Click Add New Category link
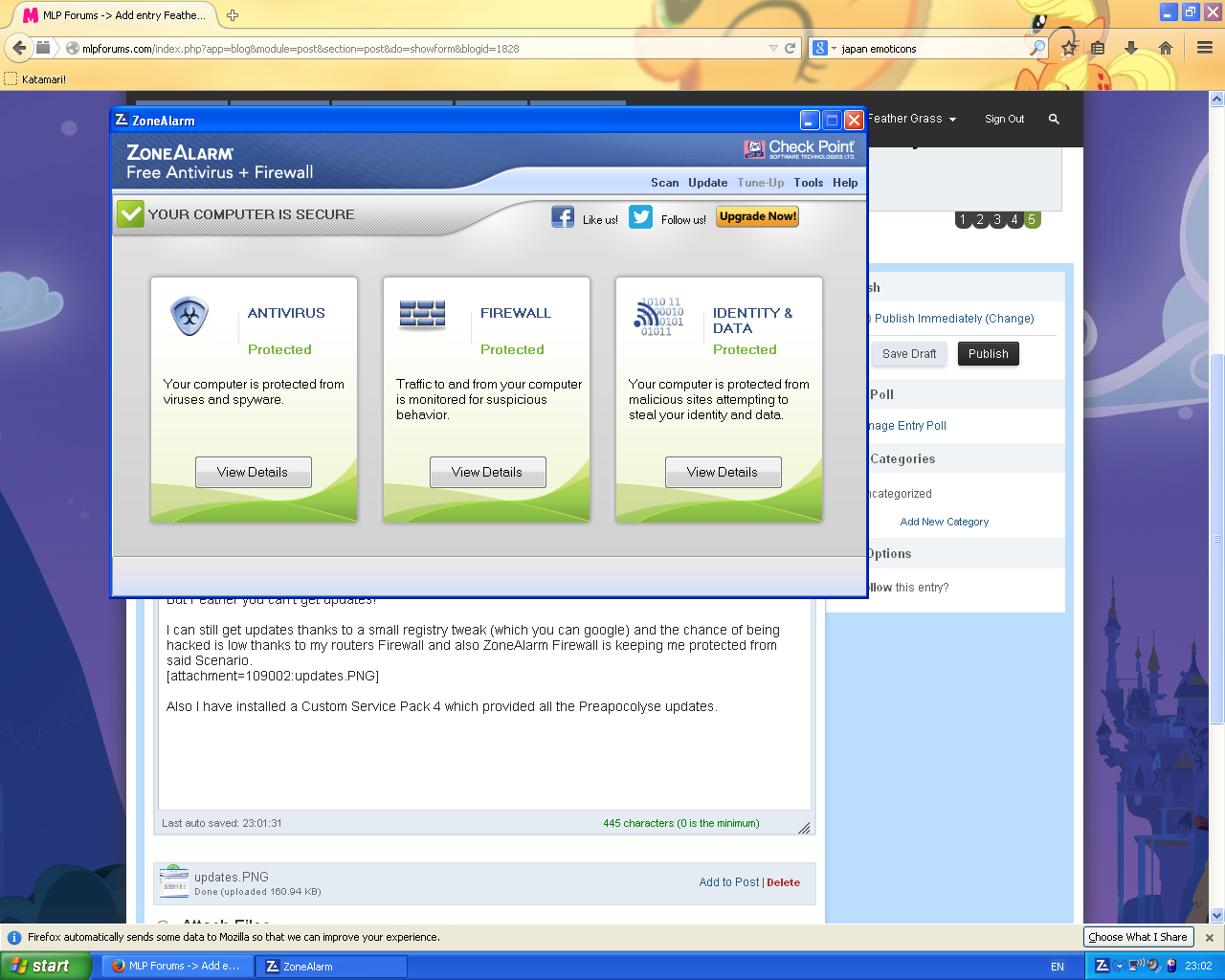 point(945,522)
